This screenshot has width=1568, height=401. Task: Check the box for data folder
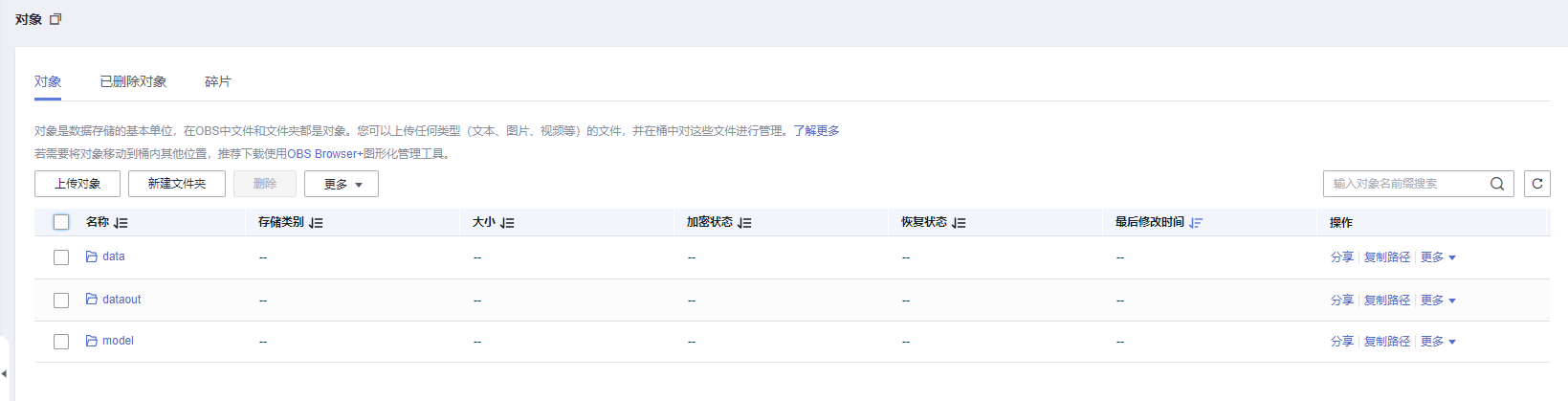pos(61,257)
